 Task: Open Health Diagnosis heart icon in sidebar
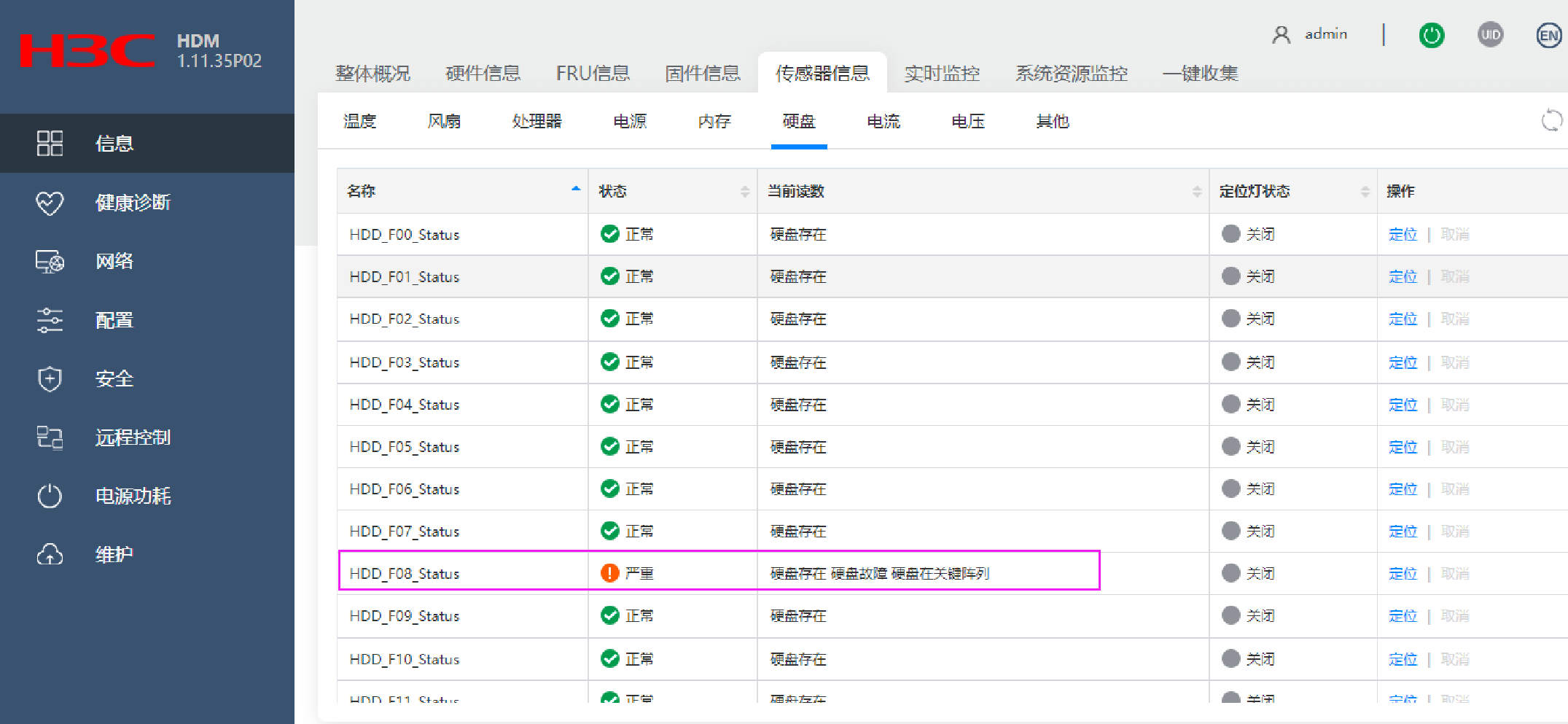point(50,203)
